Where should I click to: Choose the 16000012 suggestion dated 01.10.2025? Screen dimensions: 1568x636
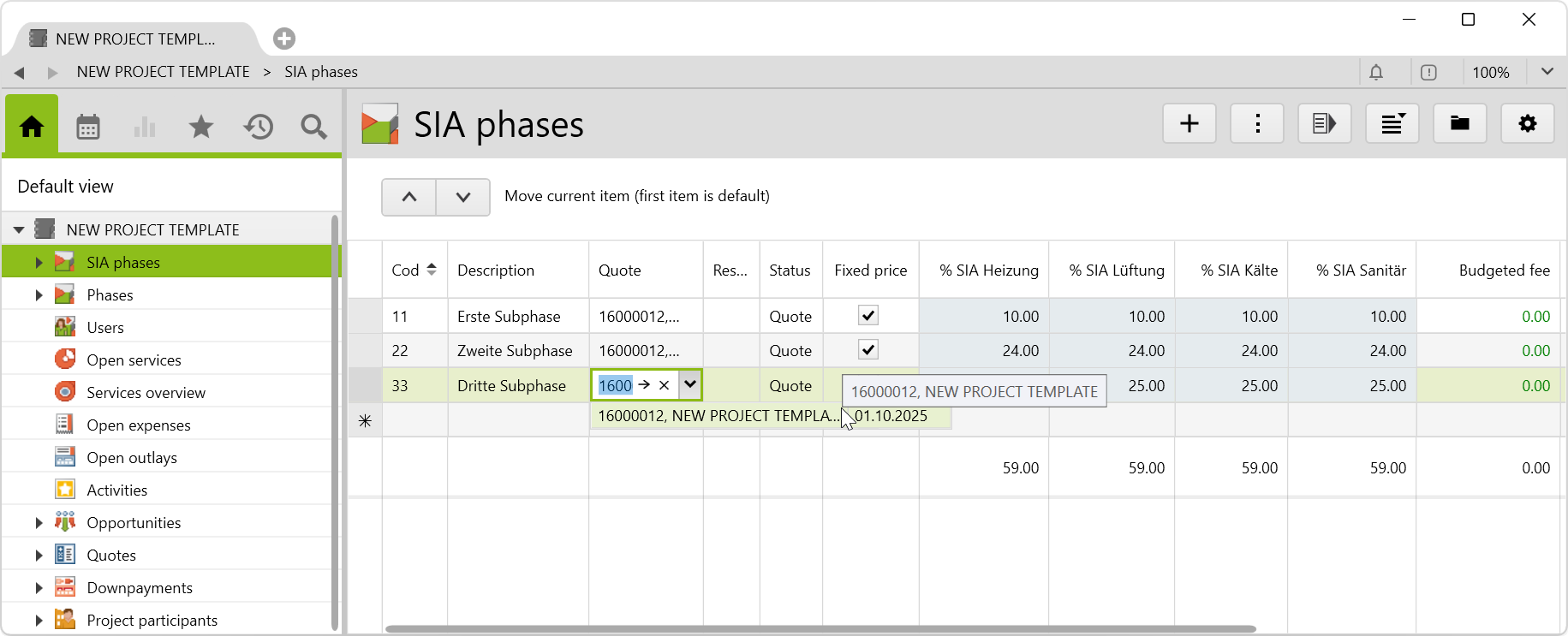pyautogui.click(x=762, y=416)
